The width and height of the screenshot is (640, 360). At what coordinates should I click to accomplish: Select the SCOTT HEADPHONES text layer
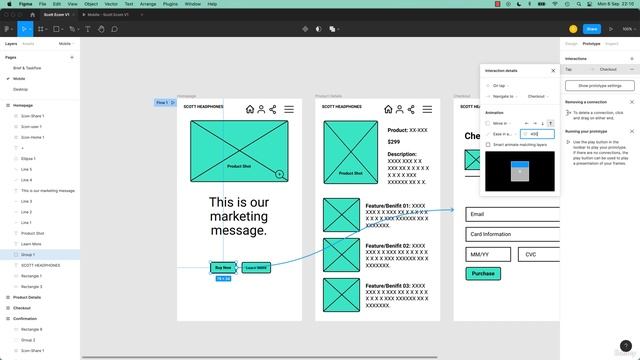click(x=40, y=265)
